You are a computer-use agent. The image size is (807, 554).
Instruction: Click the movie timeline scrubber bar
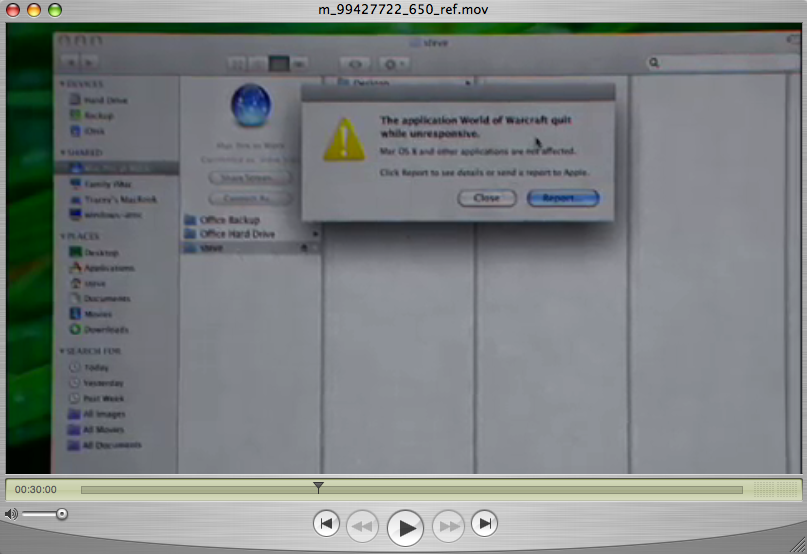412,490
